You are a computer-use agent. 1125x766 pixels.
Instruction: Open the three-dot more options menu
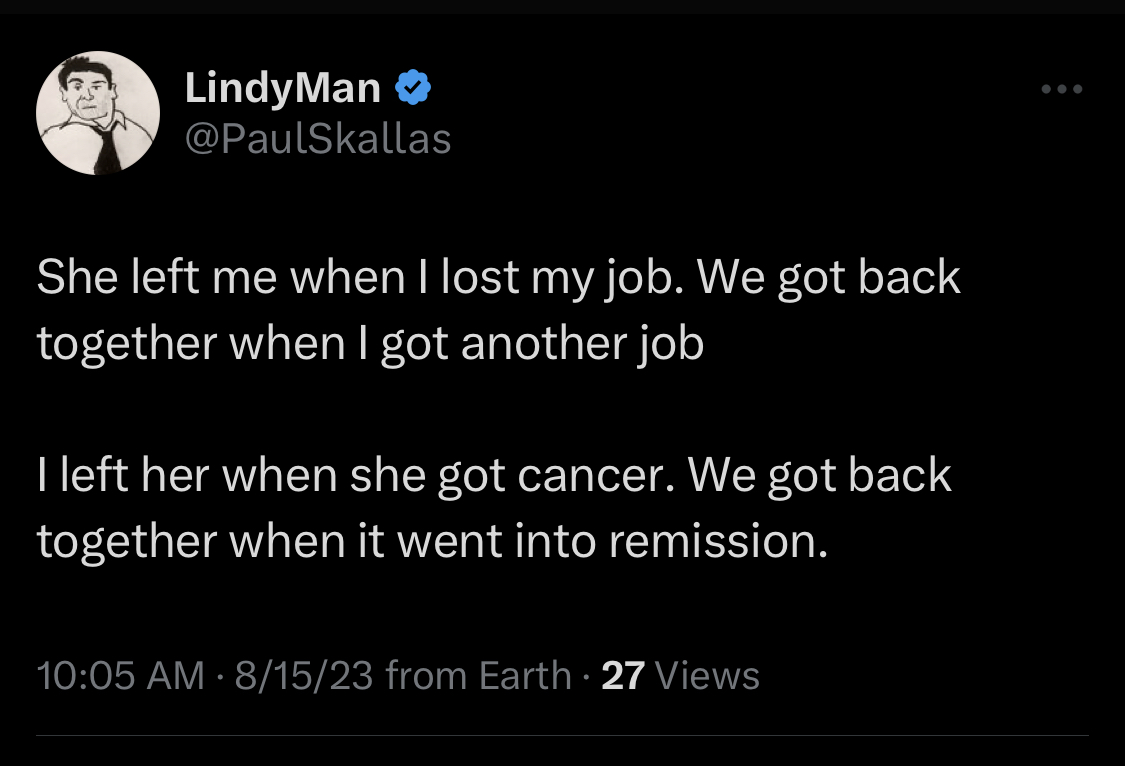(x=1062, y=89)
